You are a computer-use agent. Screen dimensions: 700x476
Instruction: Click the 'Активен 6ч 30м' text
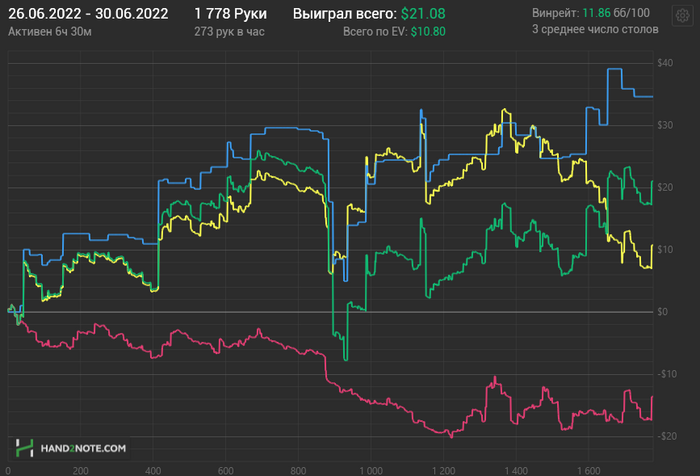50,32
